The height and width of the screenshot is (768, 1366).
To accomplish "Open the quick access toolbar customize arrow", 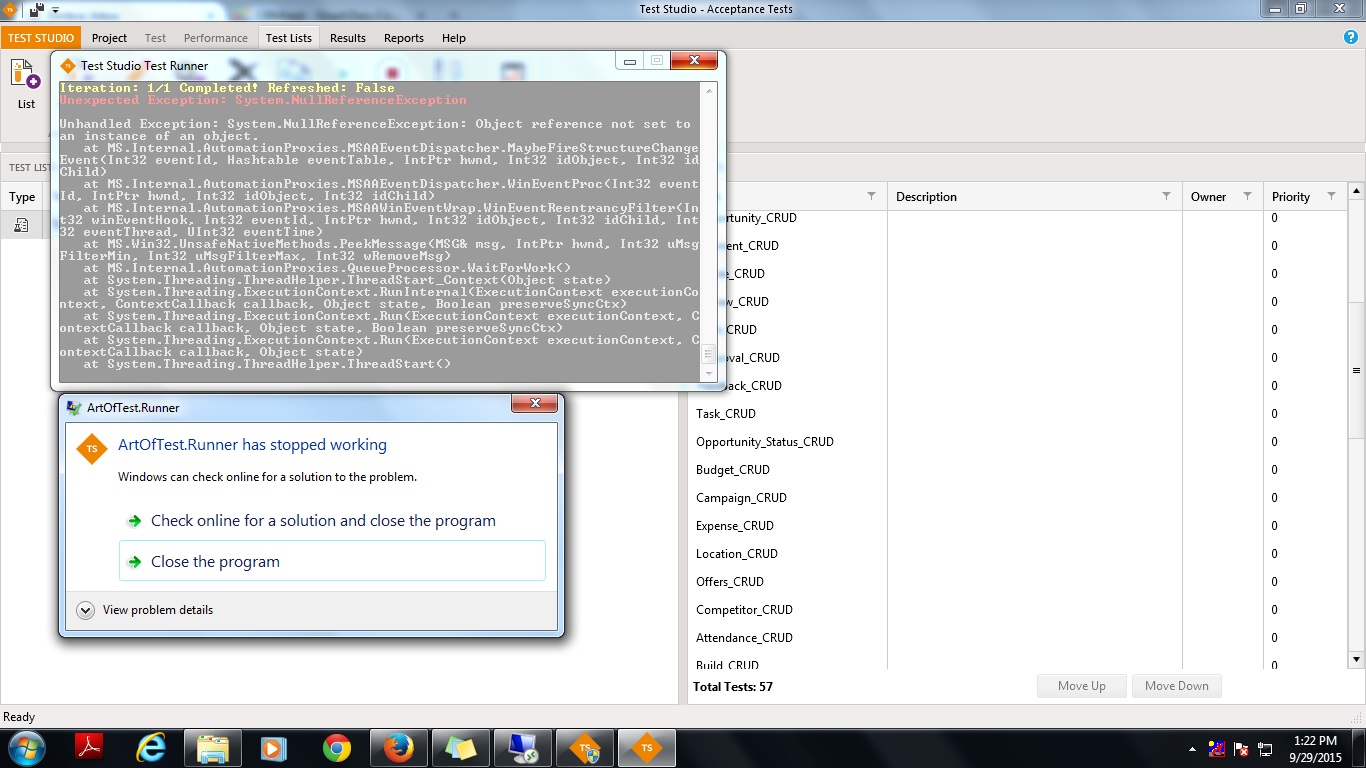I will pyautogui.click(x=55, y=10).
